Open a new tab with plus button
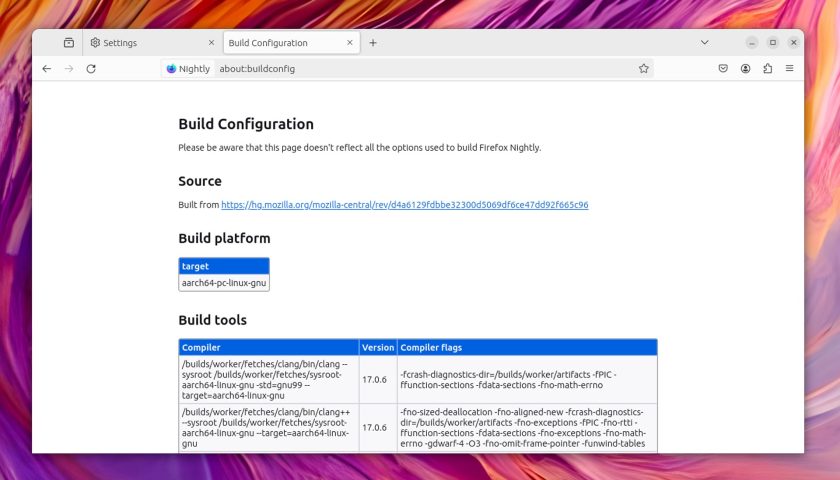Image resolution: width=840 pixels, height=480 pixels. tap(373, 43)
